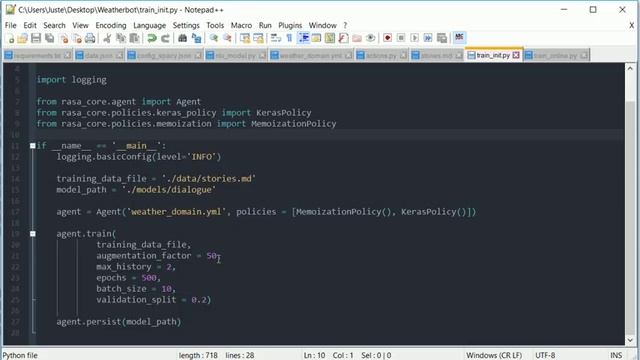
Task: Open the Function List panel
Action: tap(343, 38)
